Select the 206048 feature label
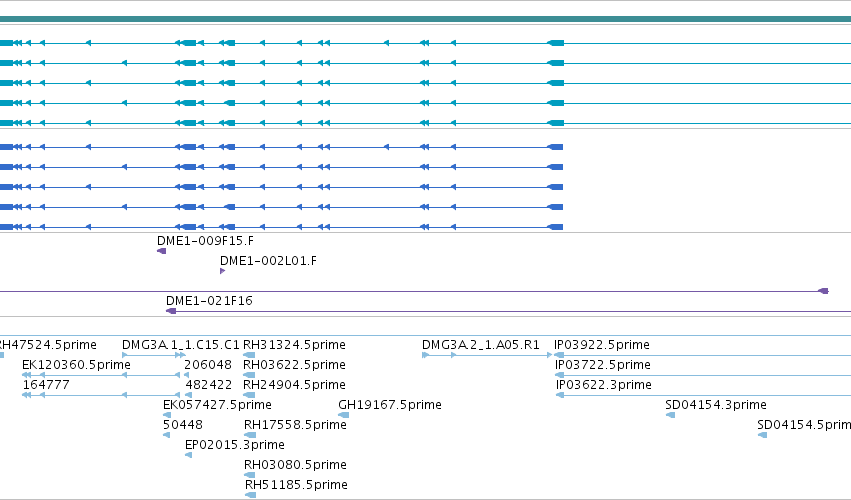The width and height of the screenshot is (851, 500). pyautogui.click(x=208, y=365)
